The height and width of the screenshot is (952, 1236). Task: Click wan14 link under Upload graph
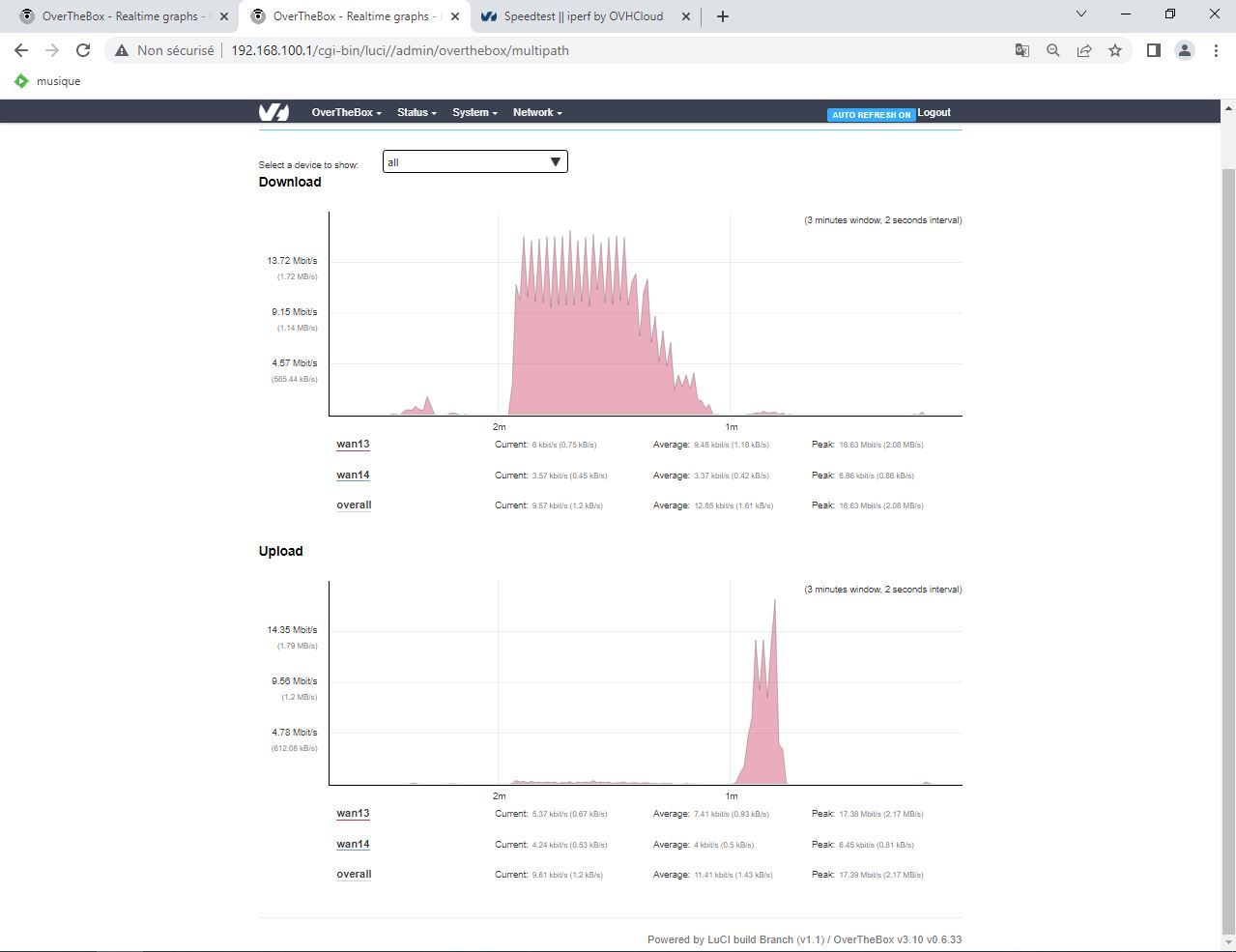coord(353,844)
